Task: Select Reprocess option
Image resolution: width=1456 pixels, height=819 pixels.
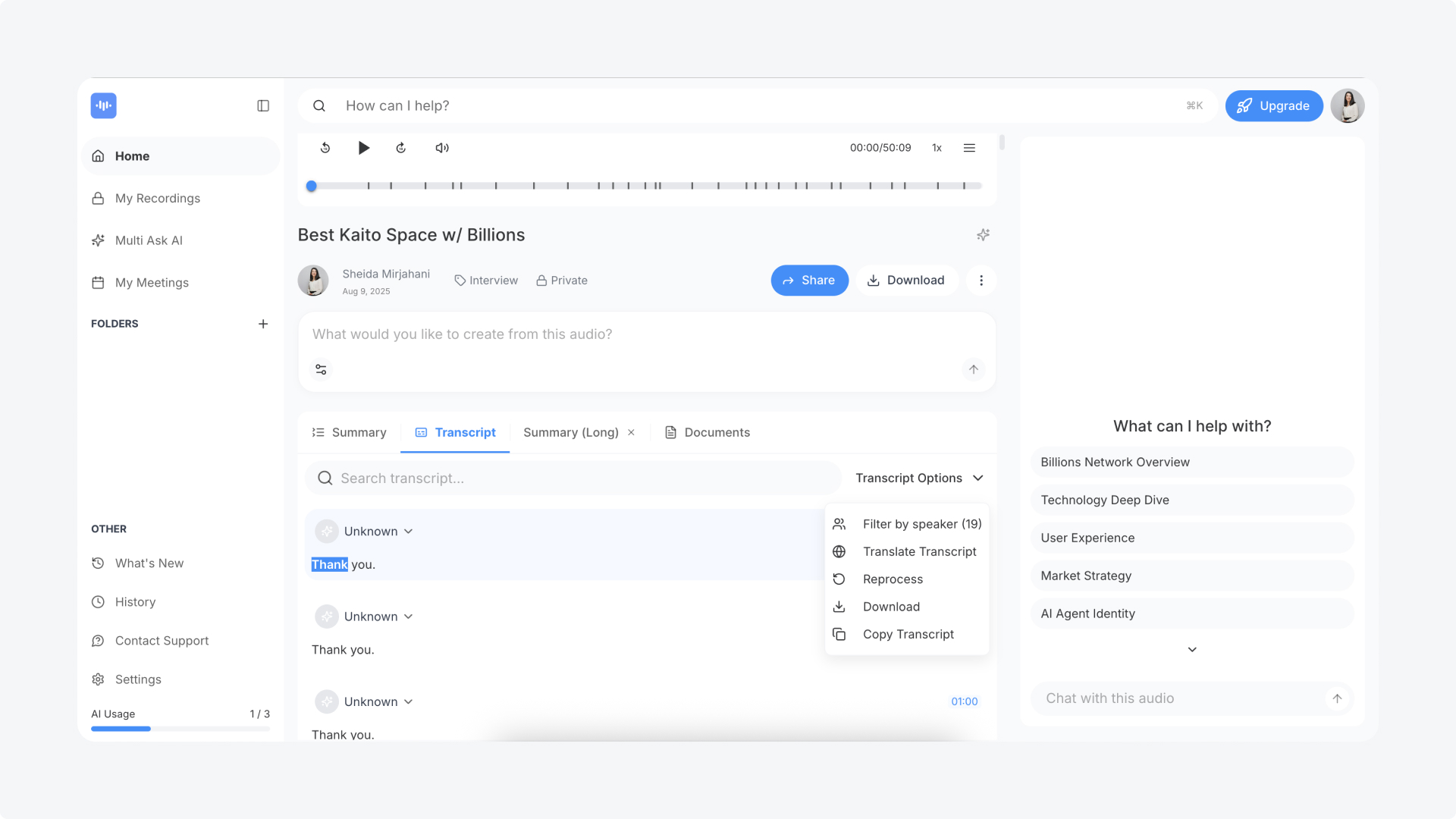Action: [x=907, y=579]
